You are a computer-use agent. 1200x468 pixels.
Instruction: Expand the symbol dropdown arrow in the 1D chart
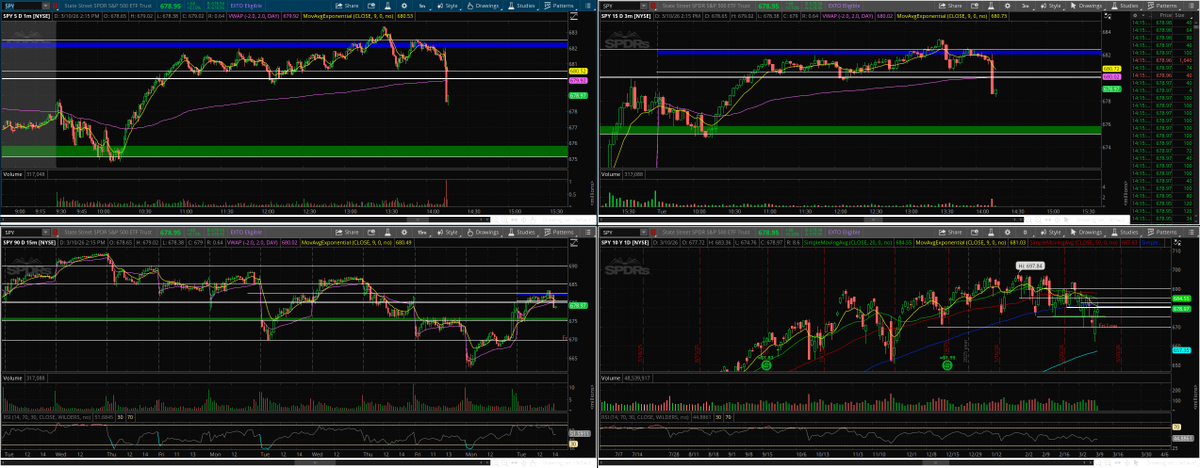click(646, 233)
